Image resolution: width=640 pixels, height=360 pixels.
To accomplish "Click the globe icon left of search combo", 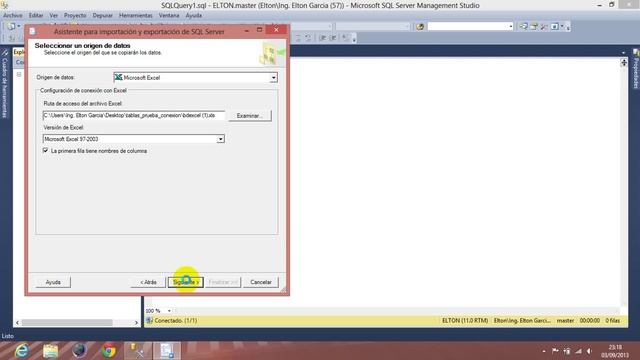I will tap(420, 27).
